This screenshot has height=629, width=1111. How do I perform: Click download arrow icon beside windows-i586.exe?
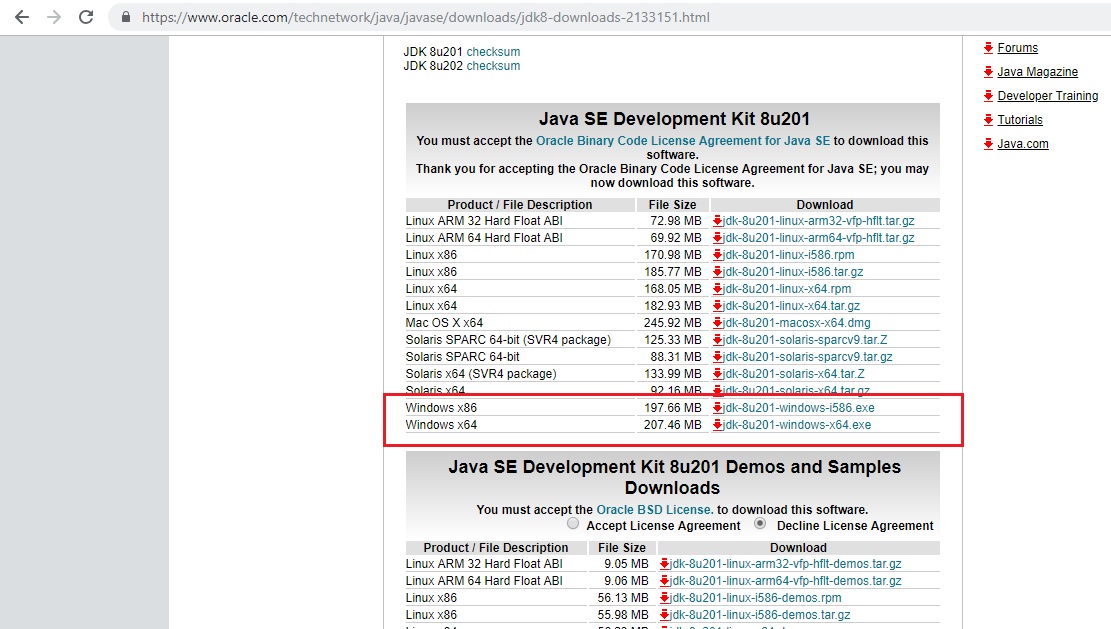718,408
